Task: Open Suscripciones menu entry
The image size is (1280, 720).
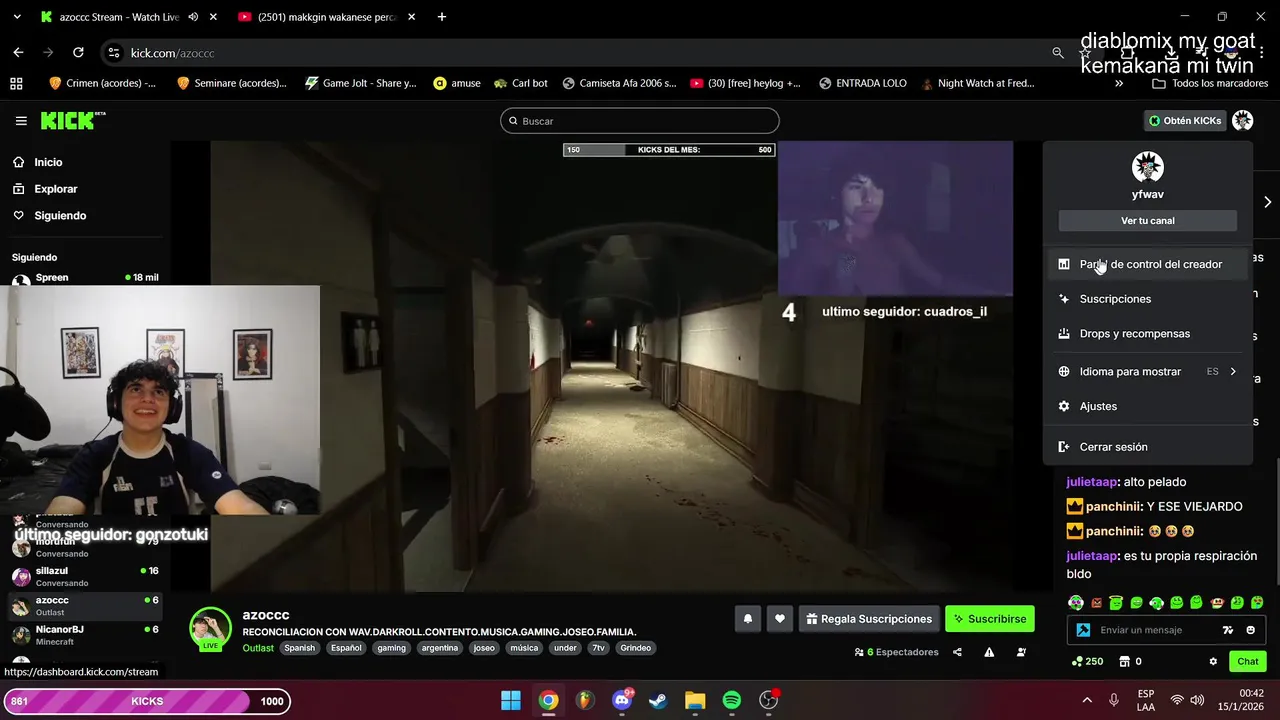Action: [1148, 299]
